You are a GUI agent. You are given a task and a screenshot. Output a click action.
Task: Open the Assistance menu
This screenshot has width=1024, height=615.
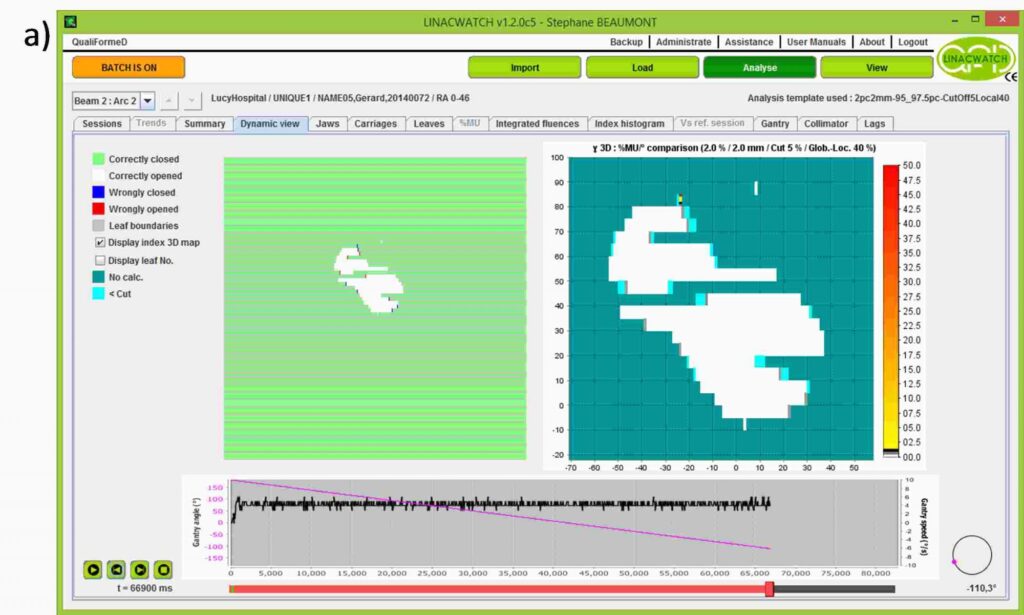(x=749, y=42)
